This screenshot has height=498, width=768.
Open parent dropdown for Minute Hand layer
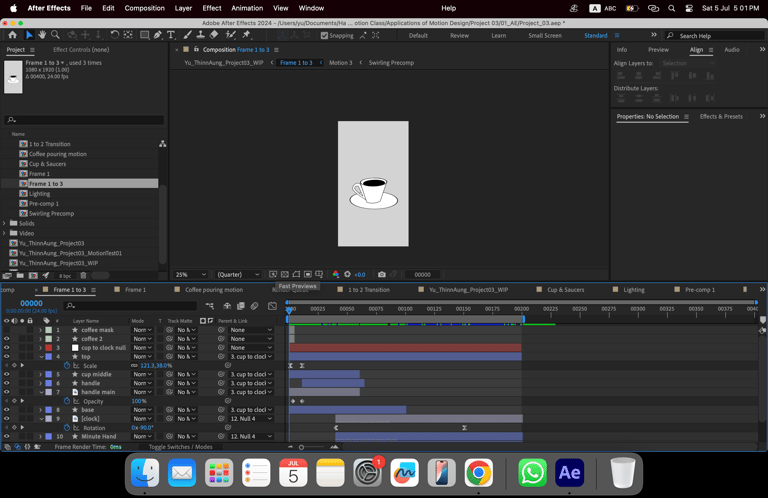coord(251,436)
